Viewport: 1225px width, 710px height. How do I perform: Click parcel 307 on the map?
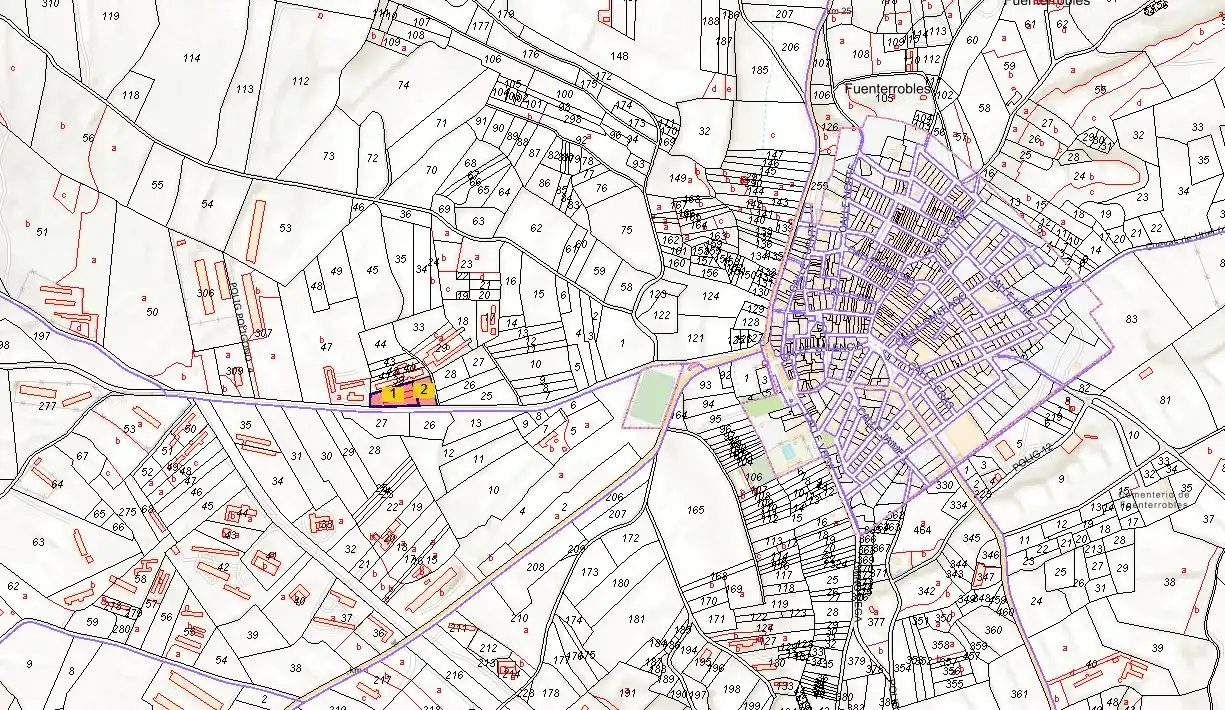(x=264, y=333)
